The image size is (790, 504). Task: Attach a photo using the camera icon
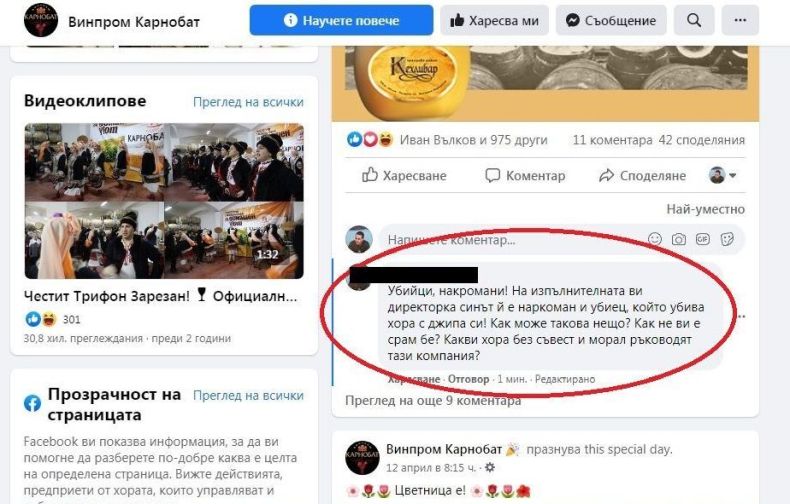coord(679,239)
